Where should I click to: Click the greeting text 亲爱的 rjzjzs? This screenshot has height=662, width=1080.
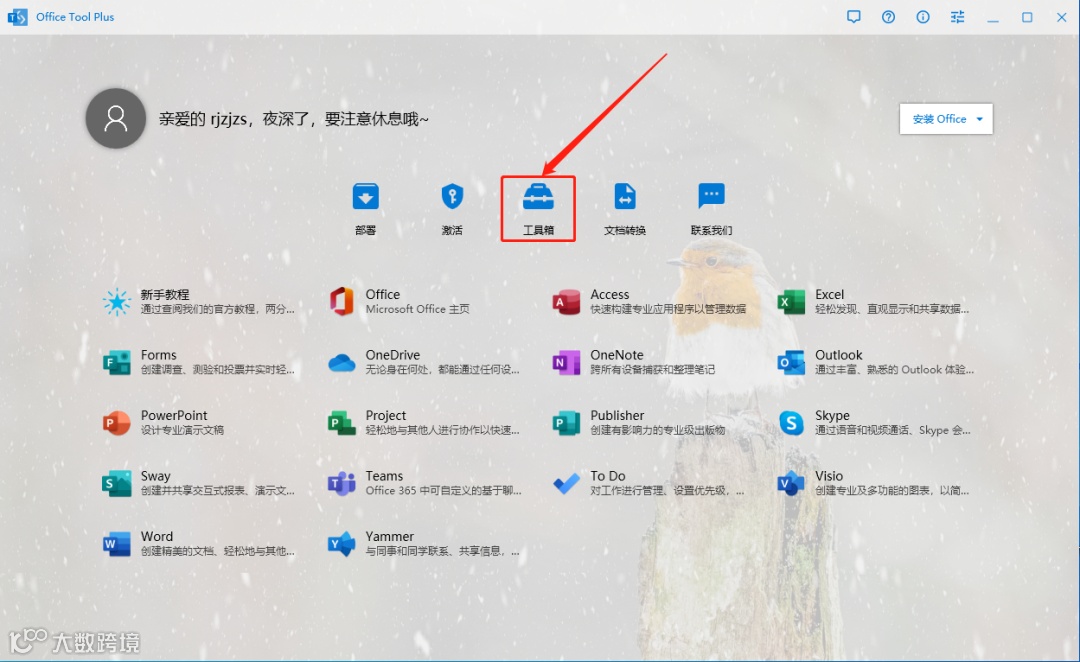[202, 119]
